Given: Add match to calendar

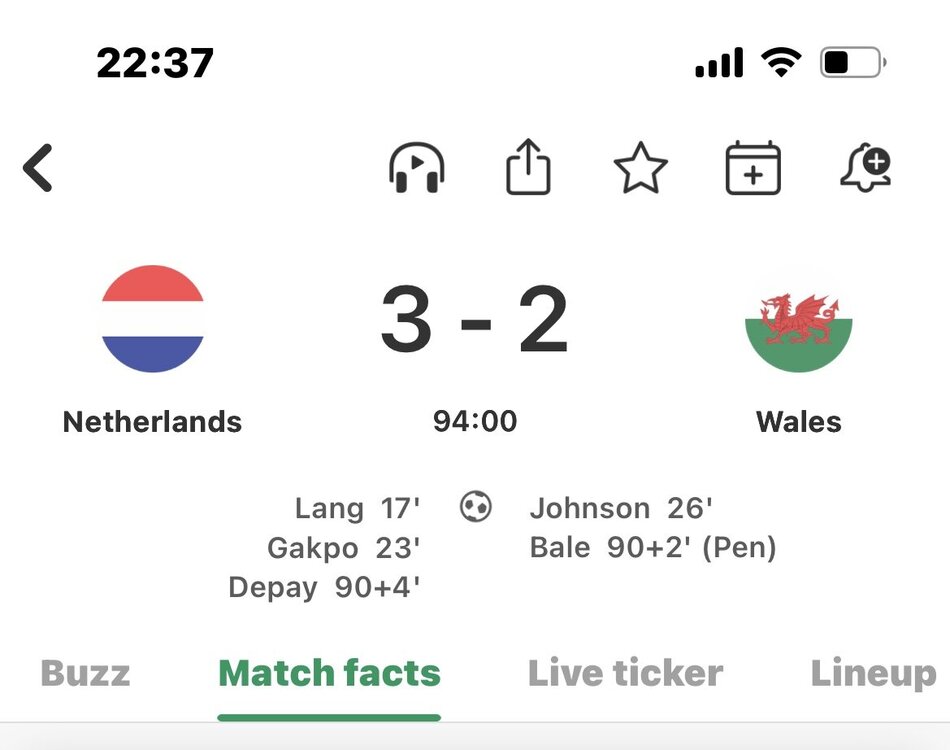Looking at the screenshot, I should 753,168.
